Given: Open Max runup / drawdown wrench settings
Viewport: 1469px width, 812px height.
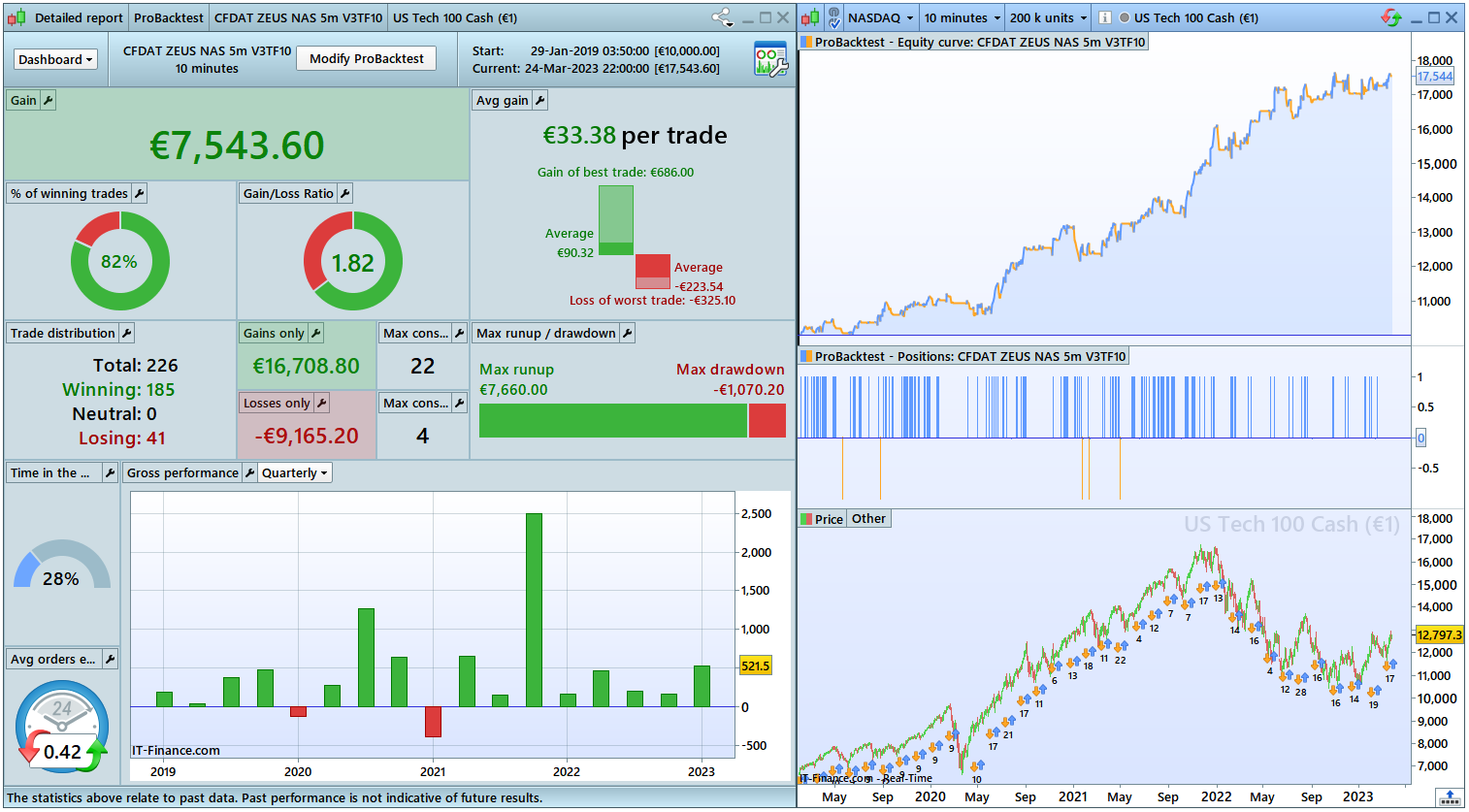Looking at the screenshot, I should point(627,333).
